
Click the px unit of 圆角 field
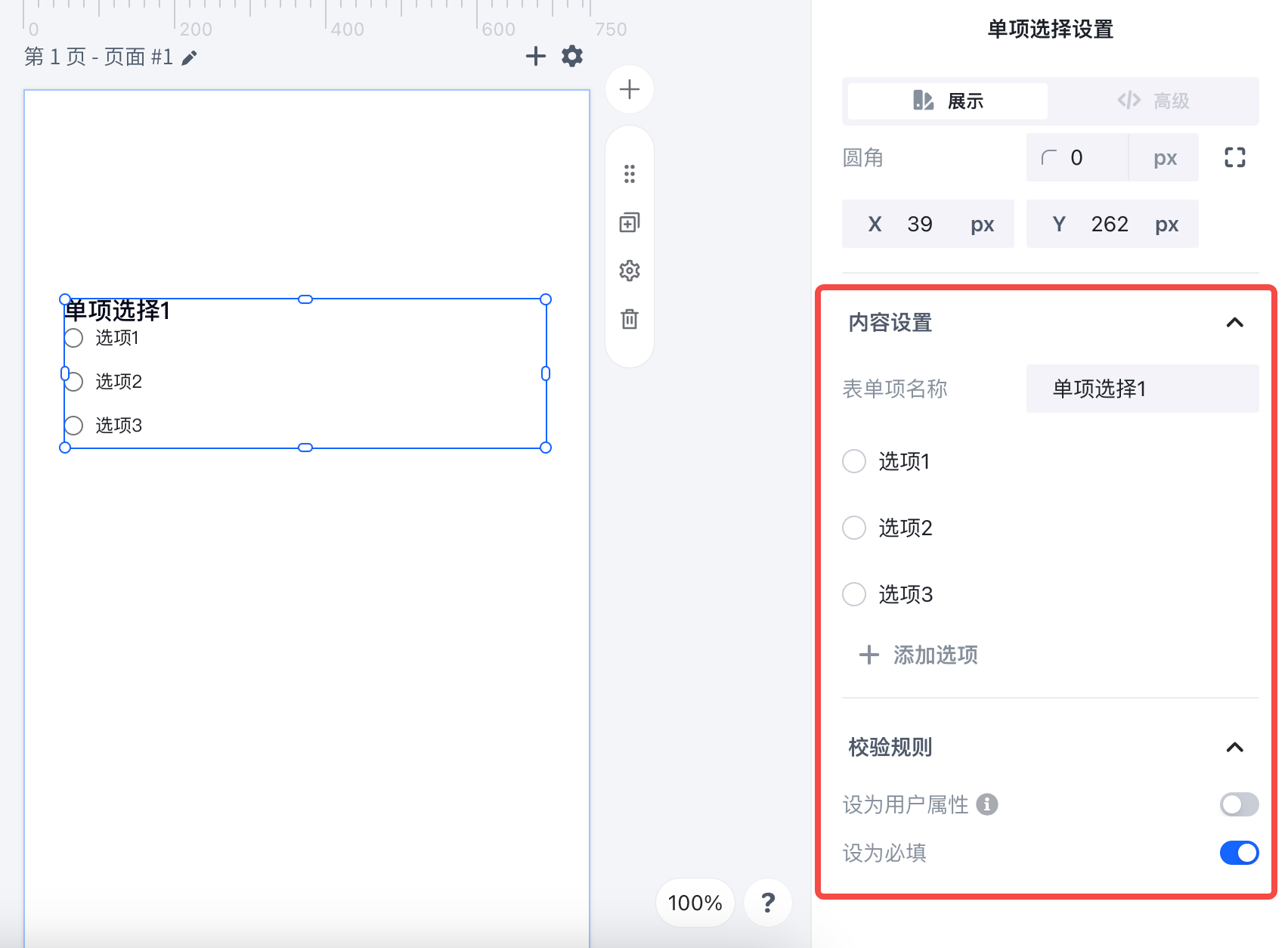[x=1165, y=157]
